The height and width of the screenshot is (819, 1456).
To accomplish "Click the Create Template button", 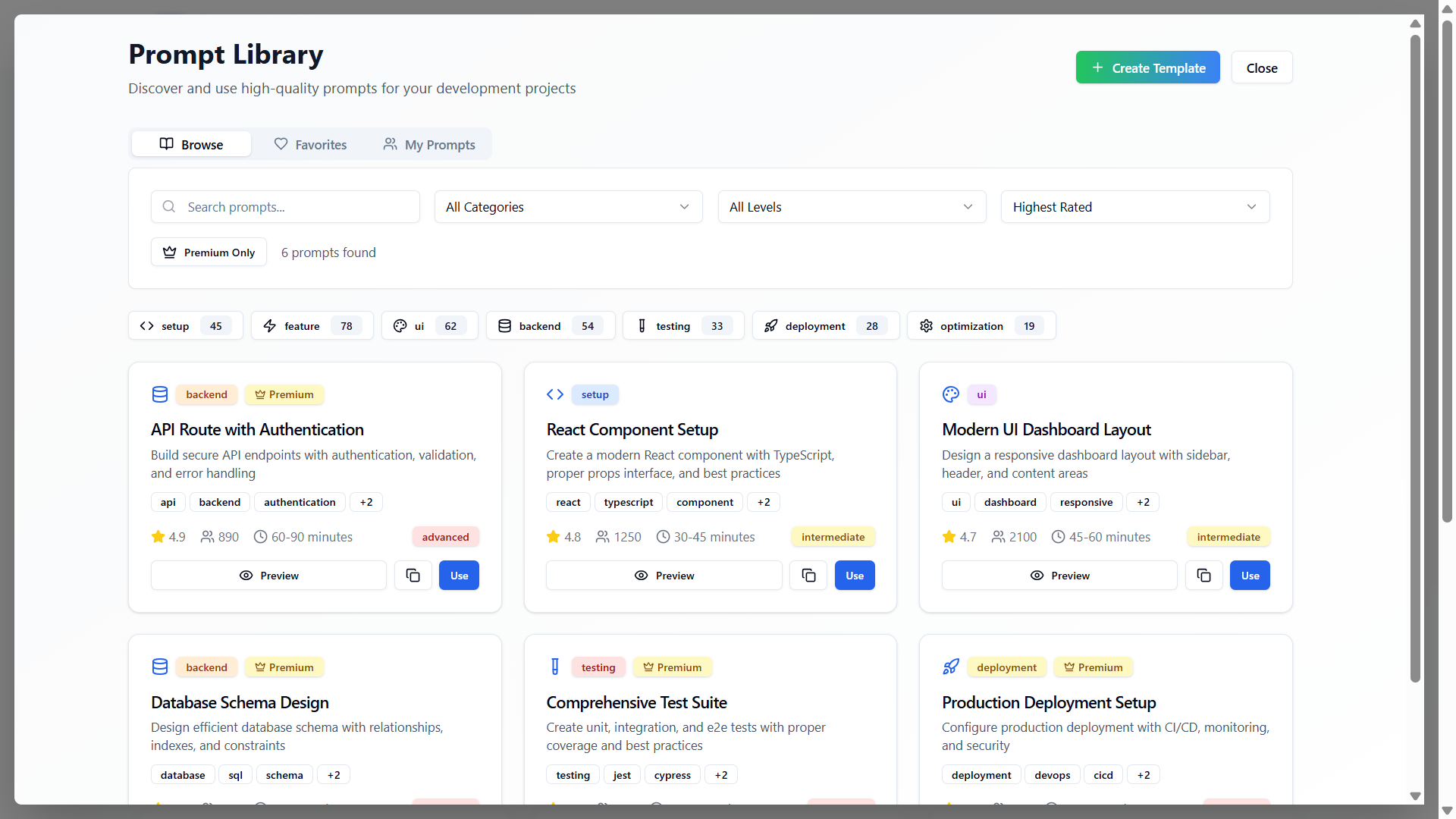I will [x=1147, y=67].
